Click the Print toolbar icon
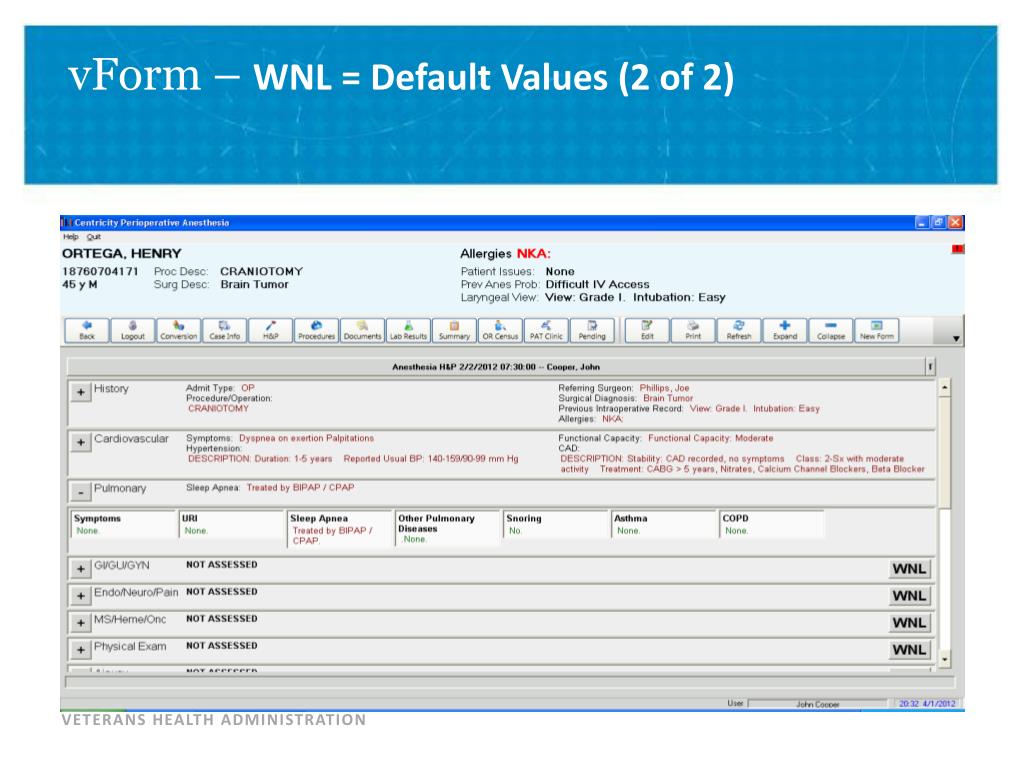Screen dimensions: 1024x768 point(693,330)
